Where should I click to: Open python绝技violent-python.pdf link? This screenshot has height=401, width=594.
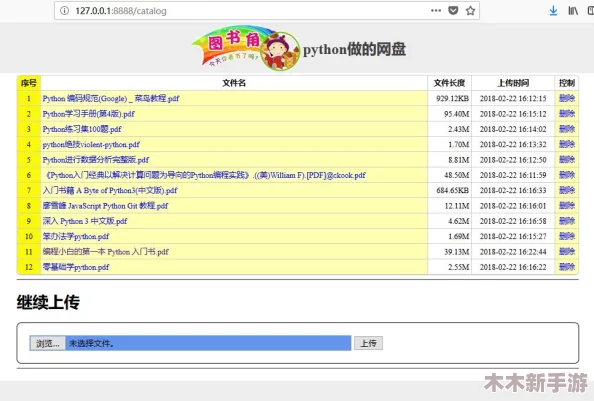tap(91, 144)
